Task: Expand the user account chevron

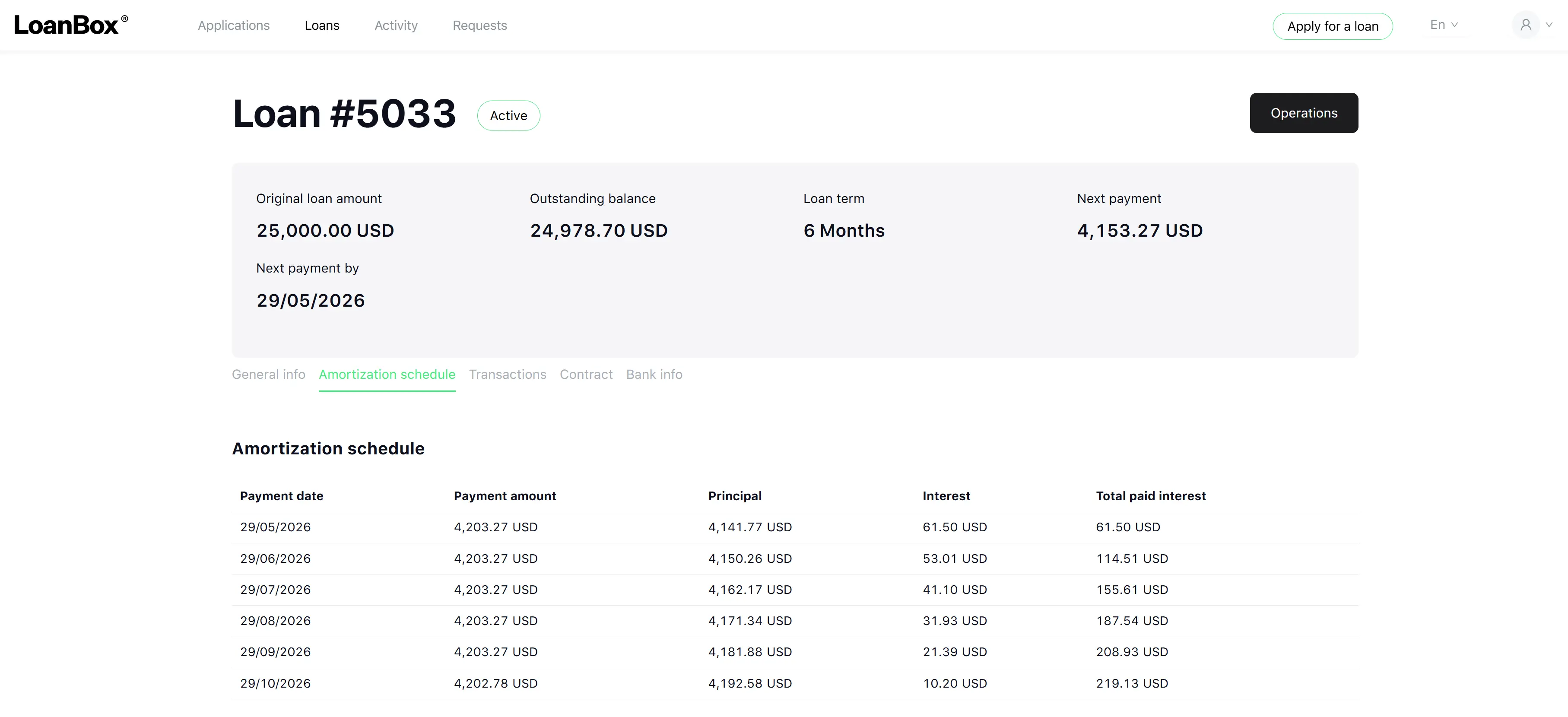Action: 1549,25
